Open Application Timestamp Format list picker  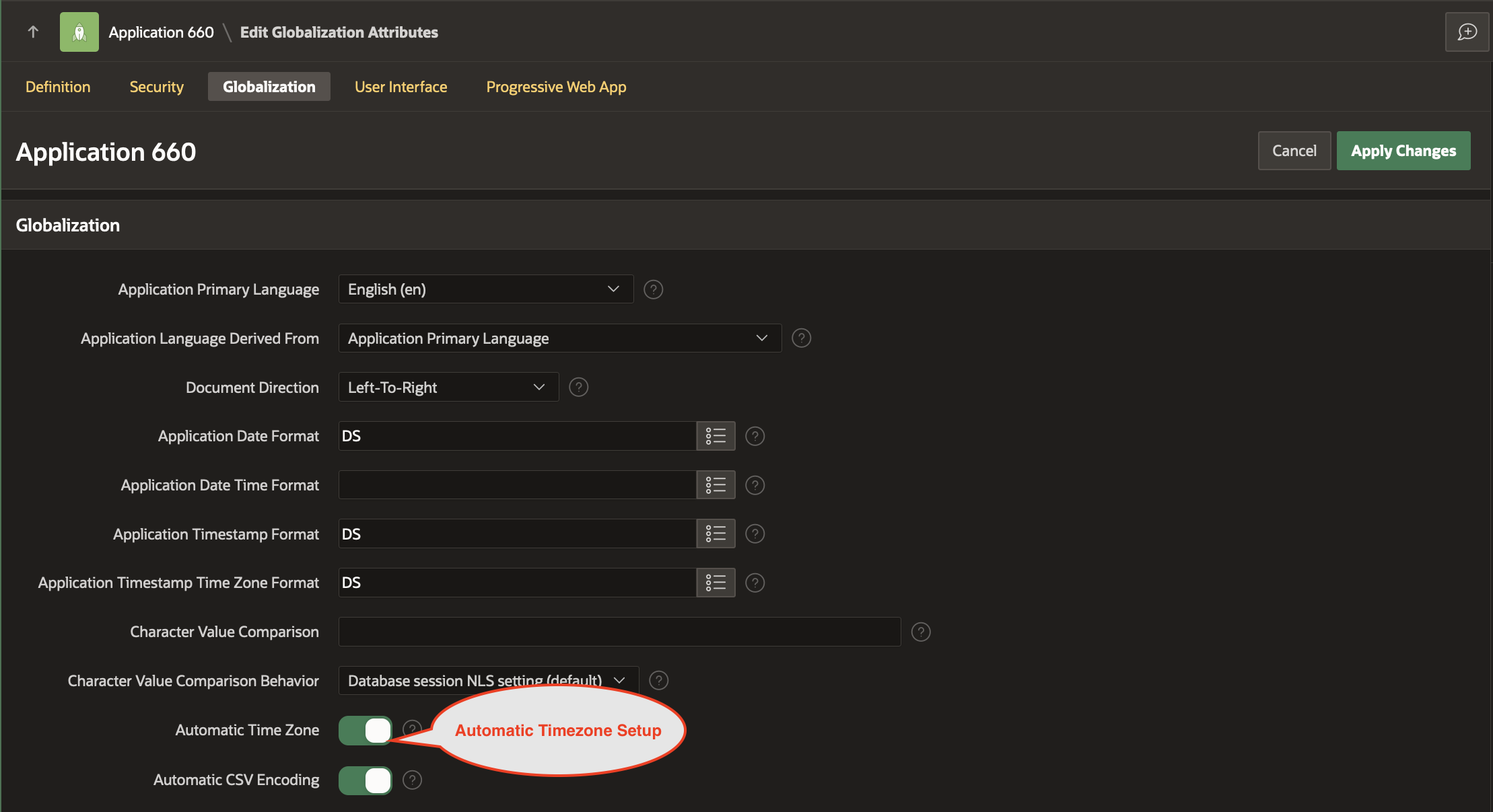(x=716, y=534)
